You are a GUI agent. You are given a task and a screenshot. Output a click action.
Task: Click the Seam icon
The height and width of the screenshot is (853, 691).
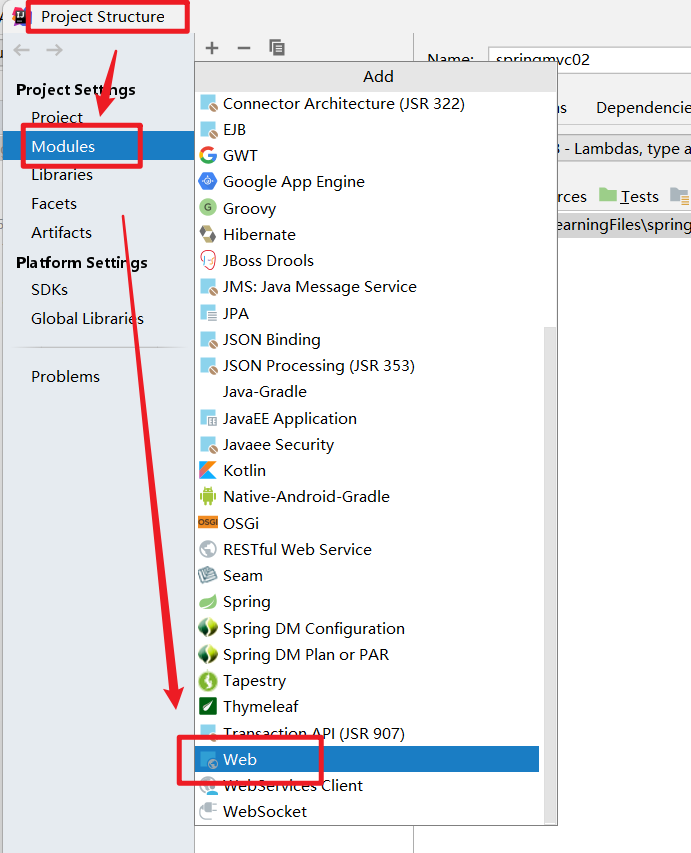(208, 575)
